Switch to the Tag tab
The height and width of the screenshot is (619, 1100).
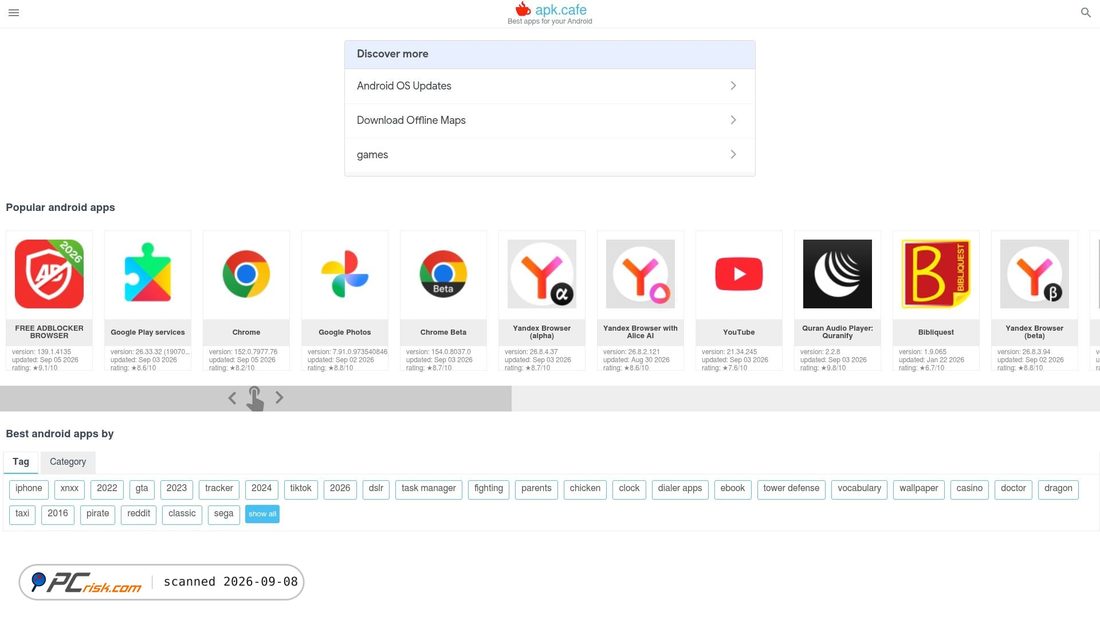pos(21,462)
